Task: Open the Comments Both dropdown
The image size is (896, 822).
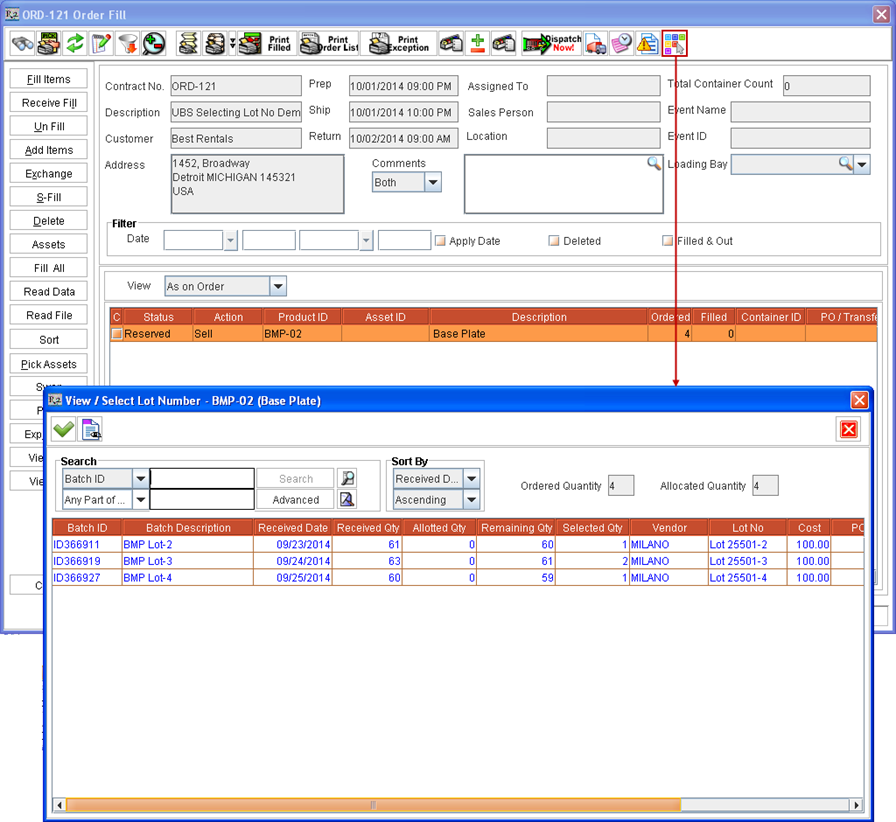Action: 433,181
